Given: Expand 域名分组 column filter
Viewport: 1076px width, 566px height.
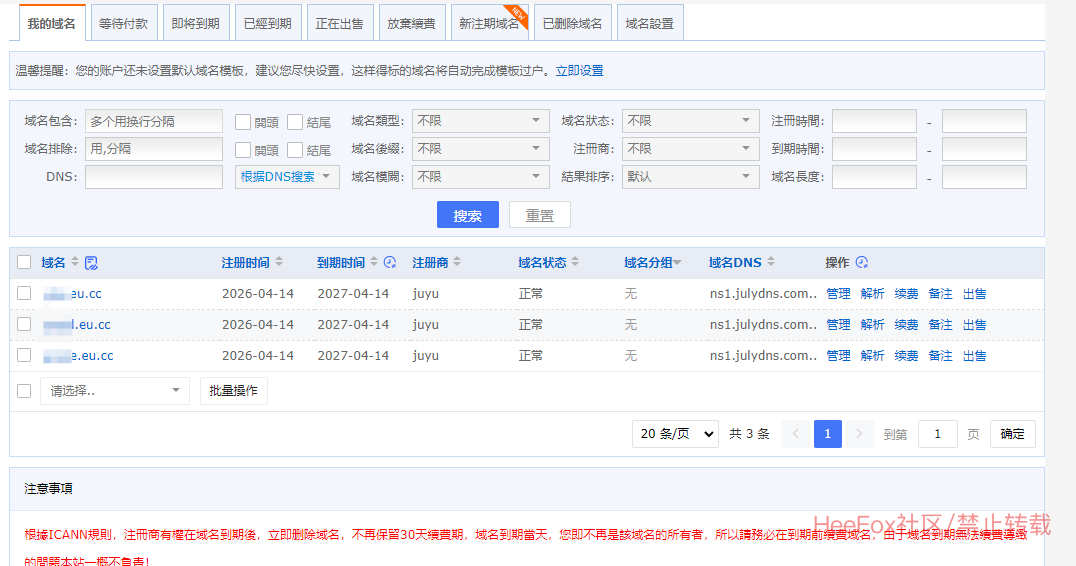Looking at the screenshot, I should click(x=677, y=263).
